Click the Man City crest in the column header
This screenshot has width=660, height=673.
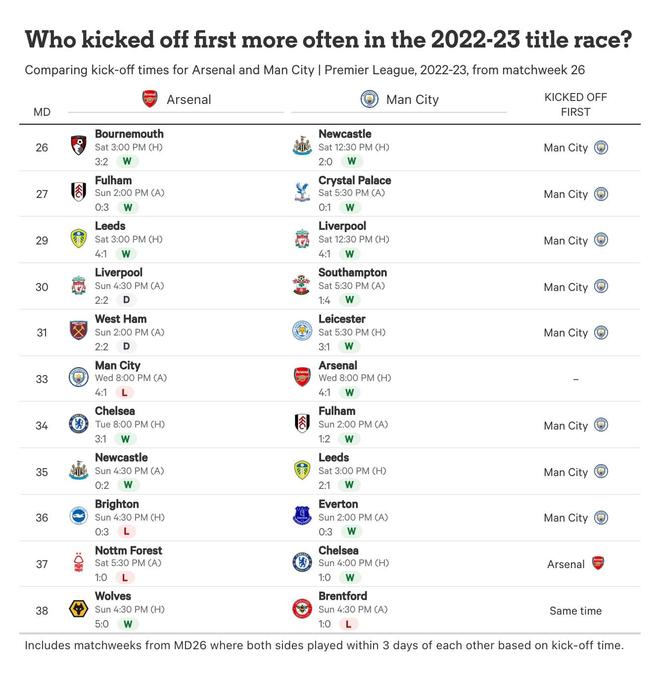(369, 99)
